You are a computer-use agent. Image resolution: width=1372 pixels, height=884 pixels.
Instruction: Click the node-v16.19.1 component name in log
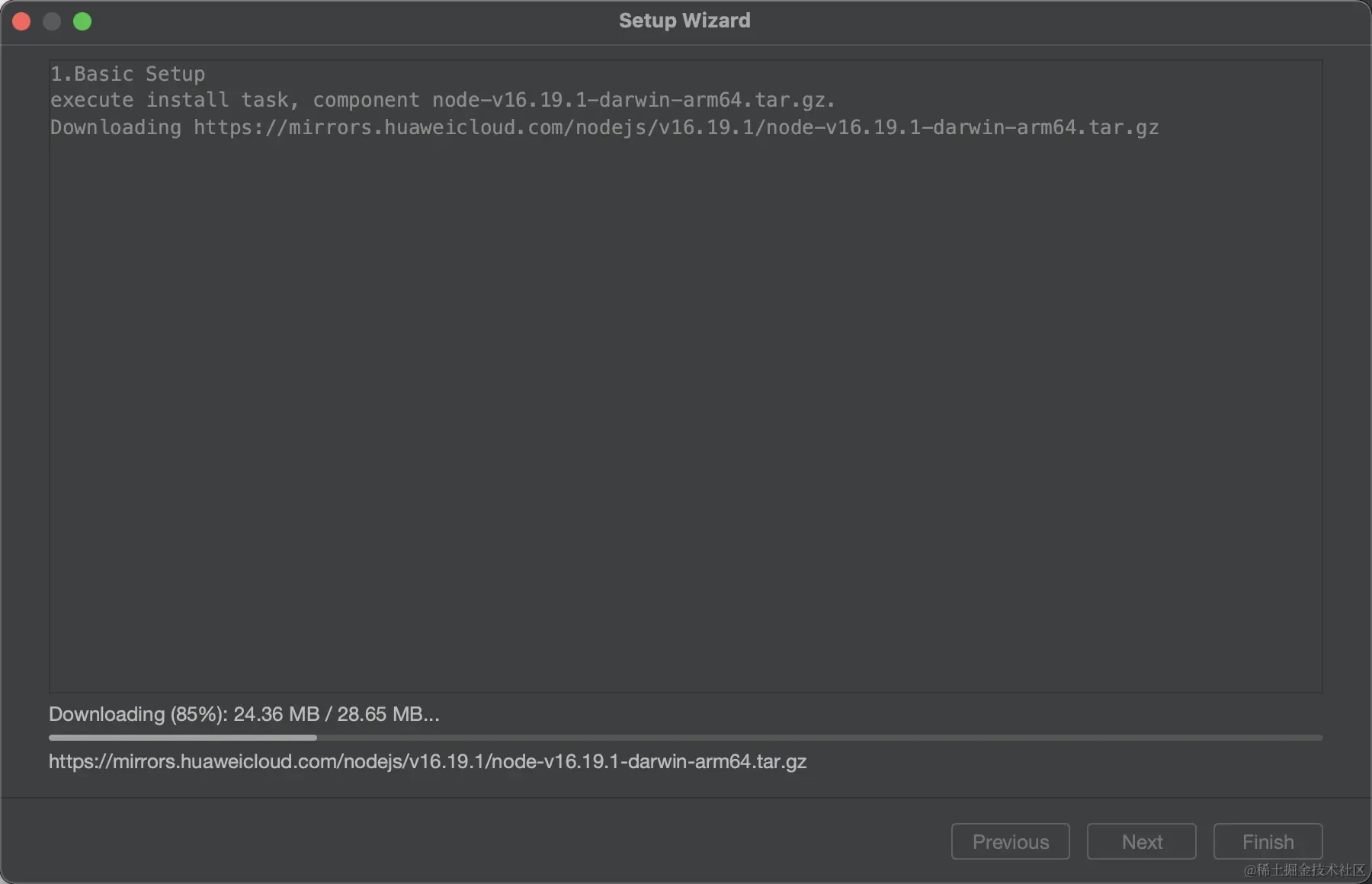(633, 100)
